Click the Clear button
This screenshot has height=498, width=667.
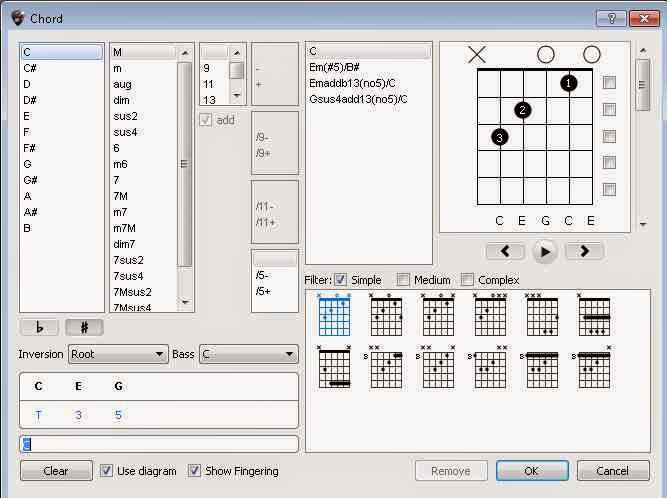56,471
